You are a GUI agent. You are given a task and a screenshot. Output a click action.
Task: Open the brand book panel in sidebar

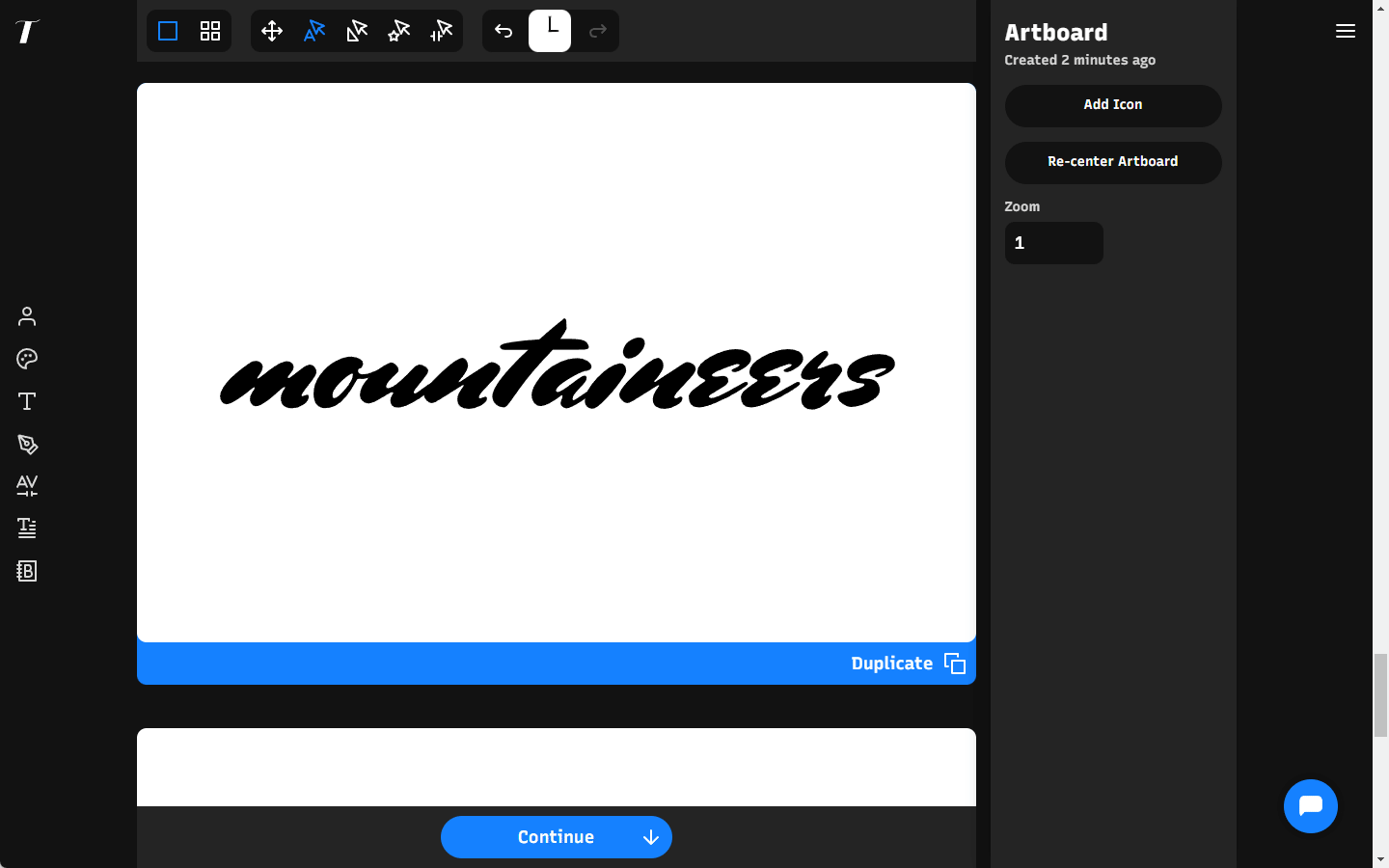coord(26,570)
